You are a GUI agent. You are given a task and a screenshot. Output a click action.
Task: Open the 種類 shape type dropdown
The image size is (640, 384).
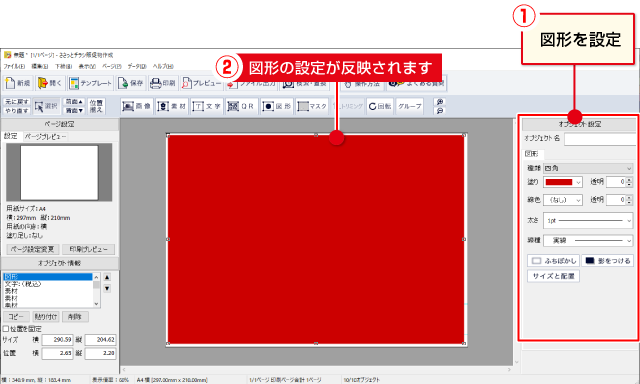click(x=588, y=168)
